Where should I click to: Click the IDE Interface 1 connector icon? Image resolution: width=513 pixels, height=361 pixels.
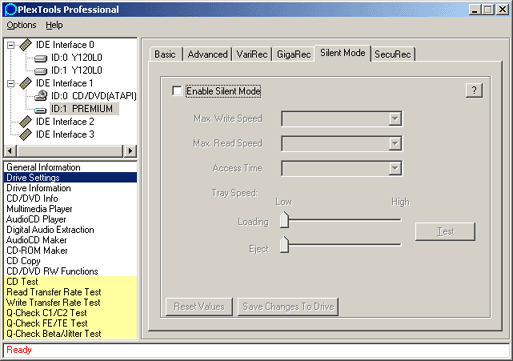(25, 83)
